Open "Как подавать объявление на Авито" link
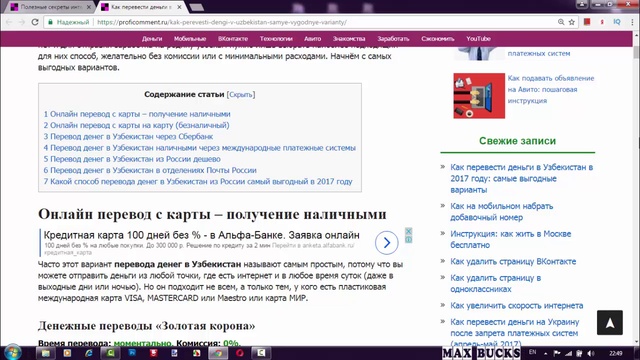This screenshot has height=360, width=640. pyautogui.click(x=551, y=89)
